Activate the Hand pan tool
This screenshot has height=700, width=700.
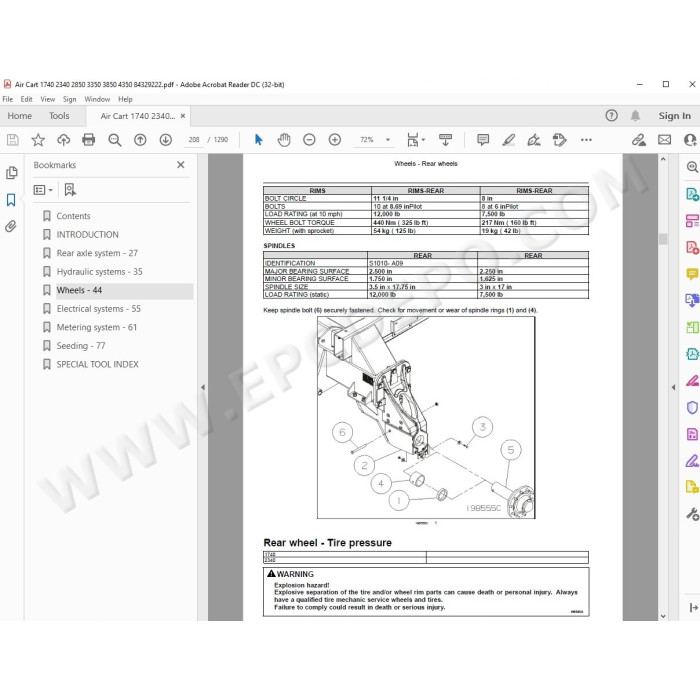tap(284, 140)
